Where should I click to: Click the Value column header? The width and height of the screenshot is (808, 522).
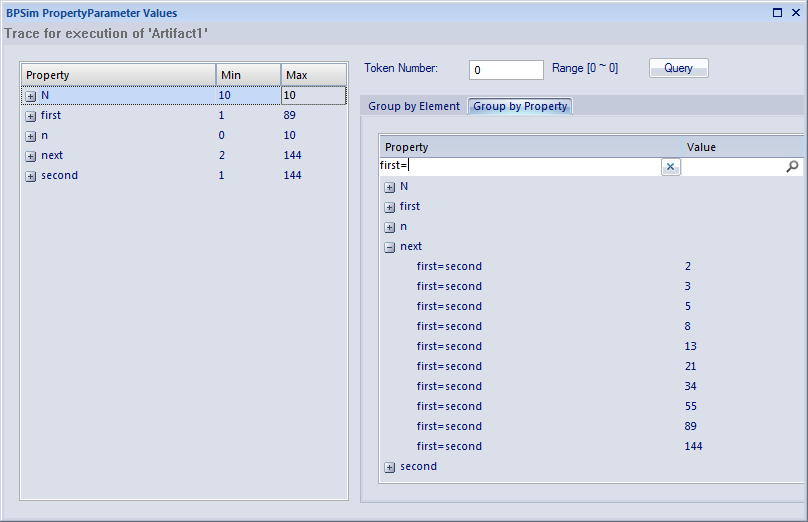tap(740, 147)
